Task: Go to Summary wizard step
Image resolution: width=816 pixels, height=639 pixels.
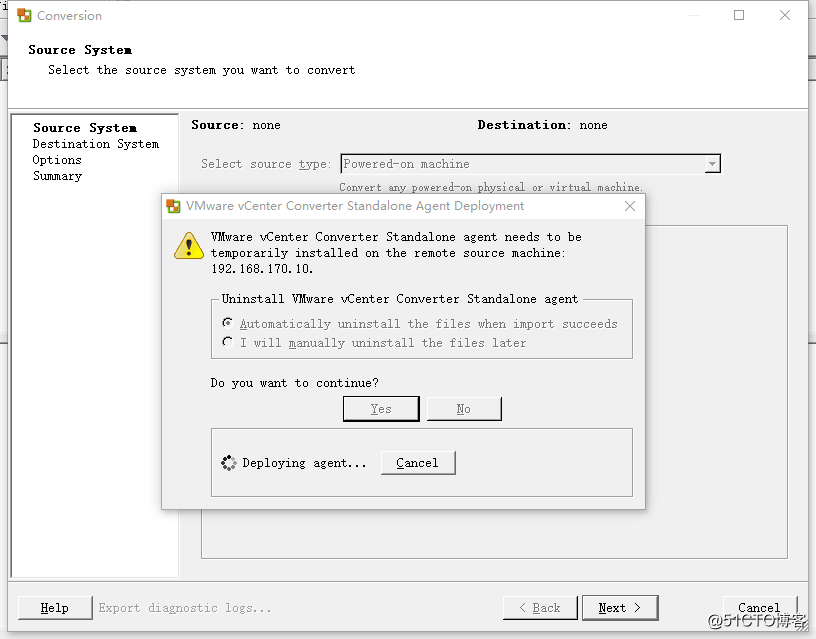Action: pos(57,176)
